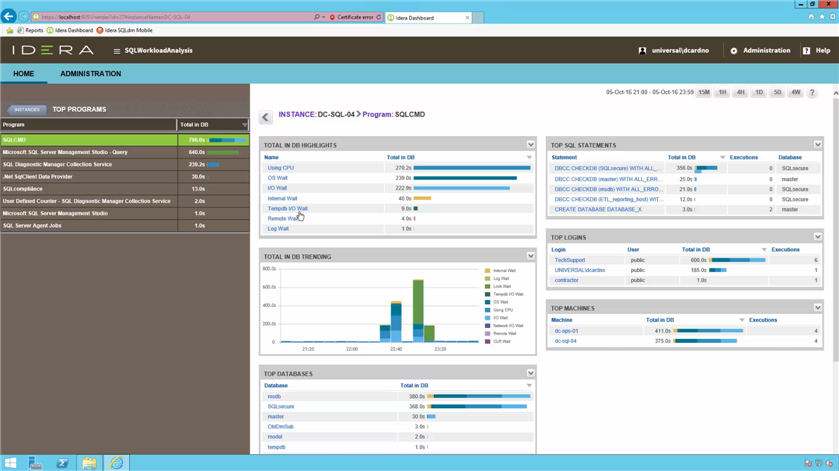The image size is (839, 471).
Task: Click Lock Wait legend color swatch
Action: coord(487,286)
